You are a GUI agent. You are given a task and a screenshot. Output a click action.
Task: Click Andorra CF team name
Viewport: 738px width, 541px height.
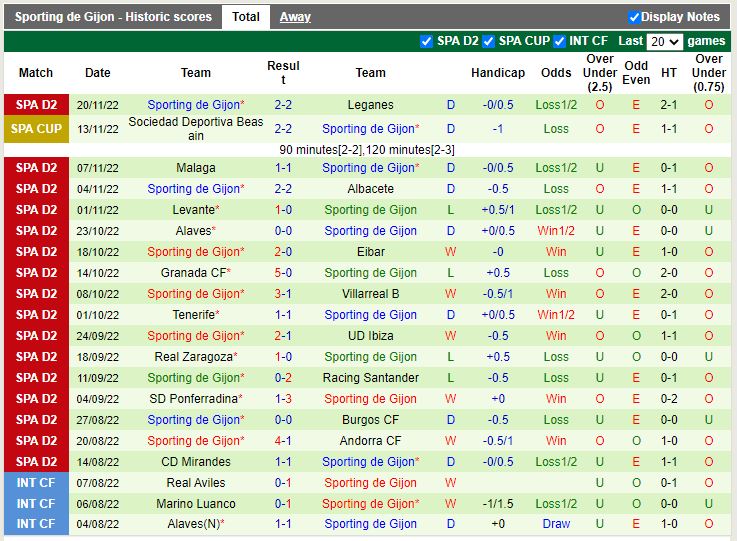coord(370,441)
